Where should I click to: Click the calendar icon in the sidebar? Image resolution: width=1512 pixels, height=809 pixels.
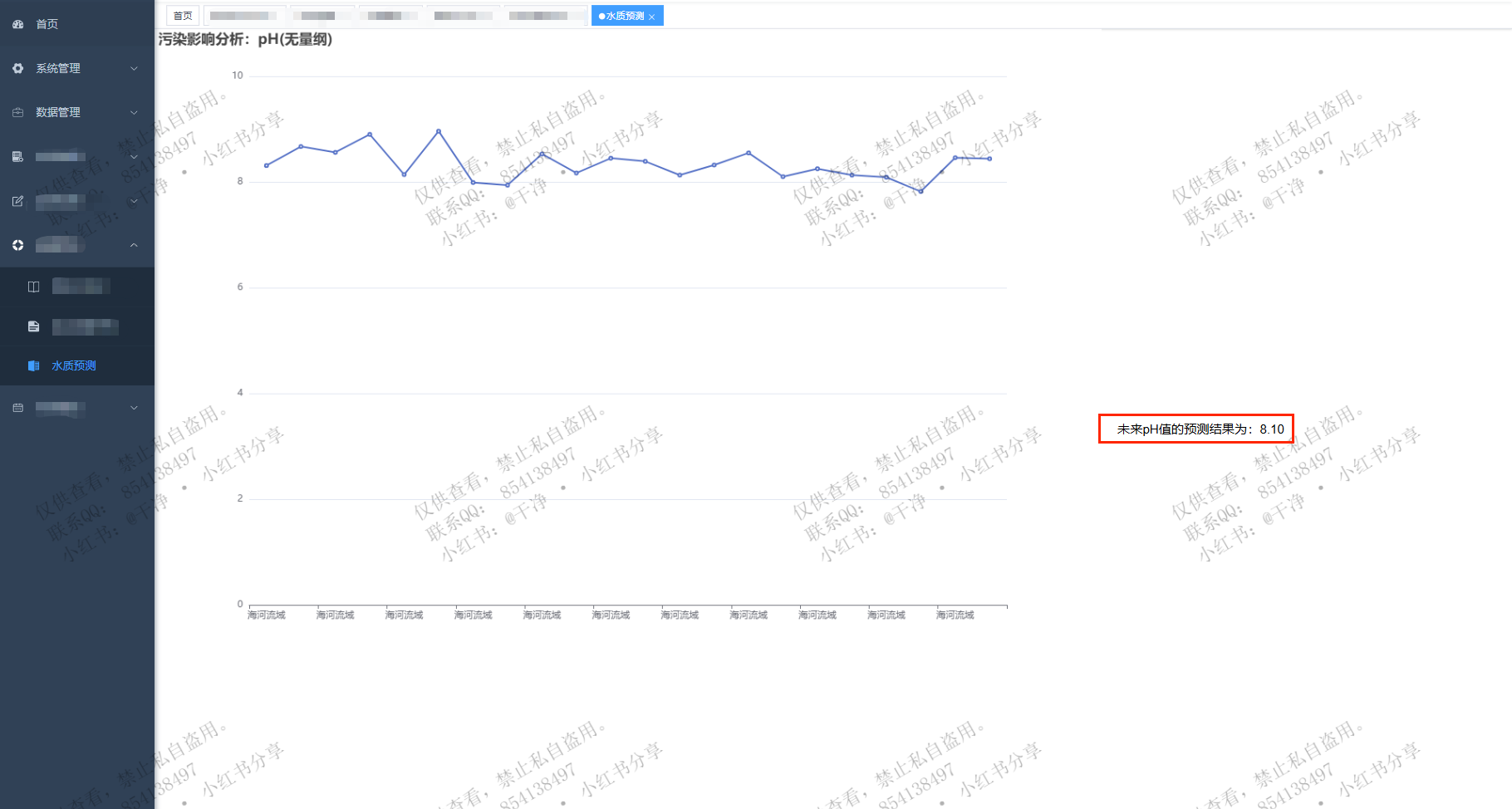point(18,408)
